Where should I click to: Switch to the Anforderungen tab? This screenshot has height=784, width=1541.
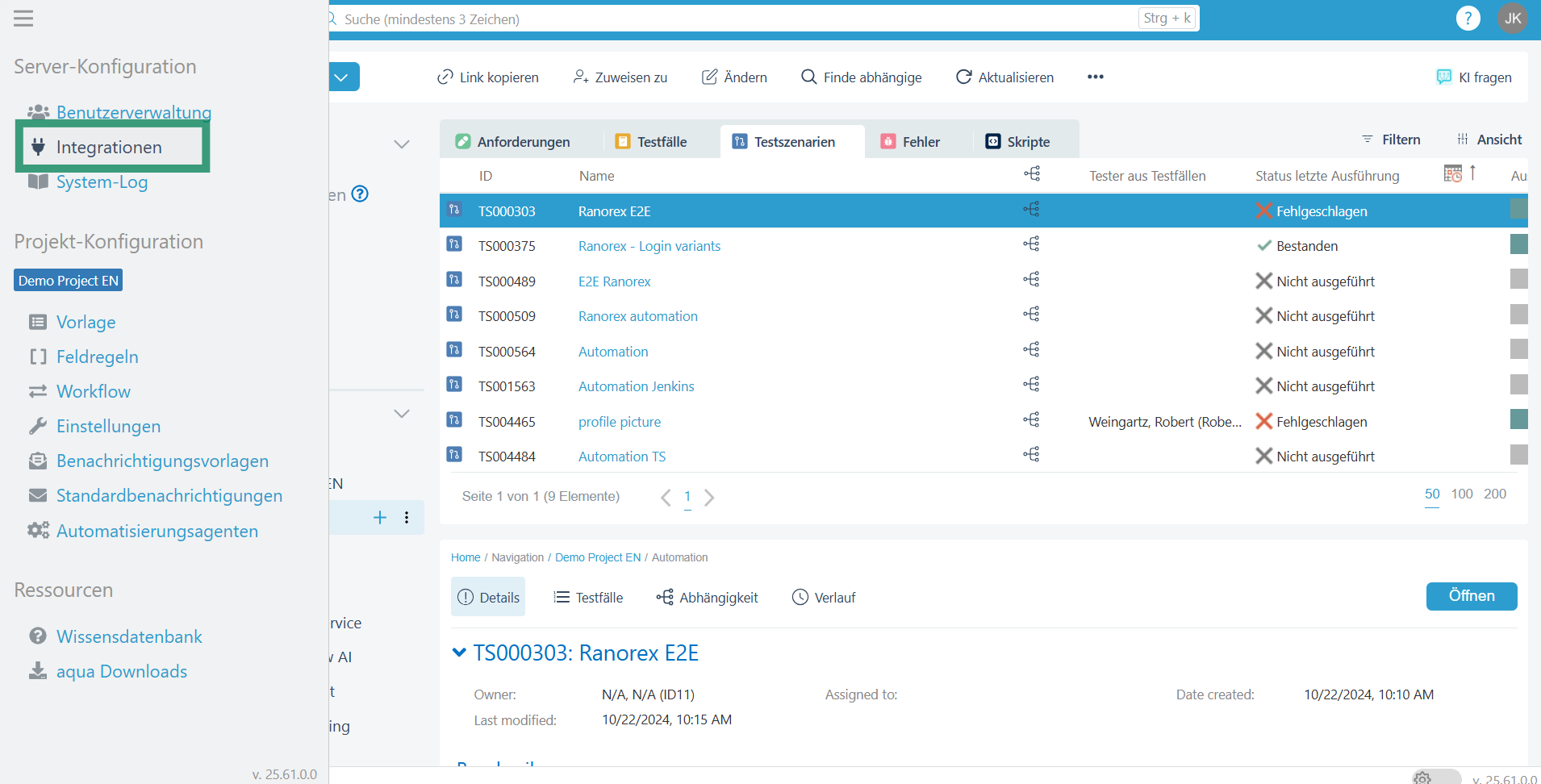[x=513, y=142]
